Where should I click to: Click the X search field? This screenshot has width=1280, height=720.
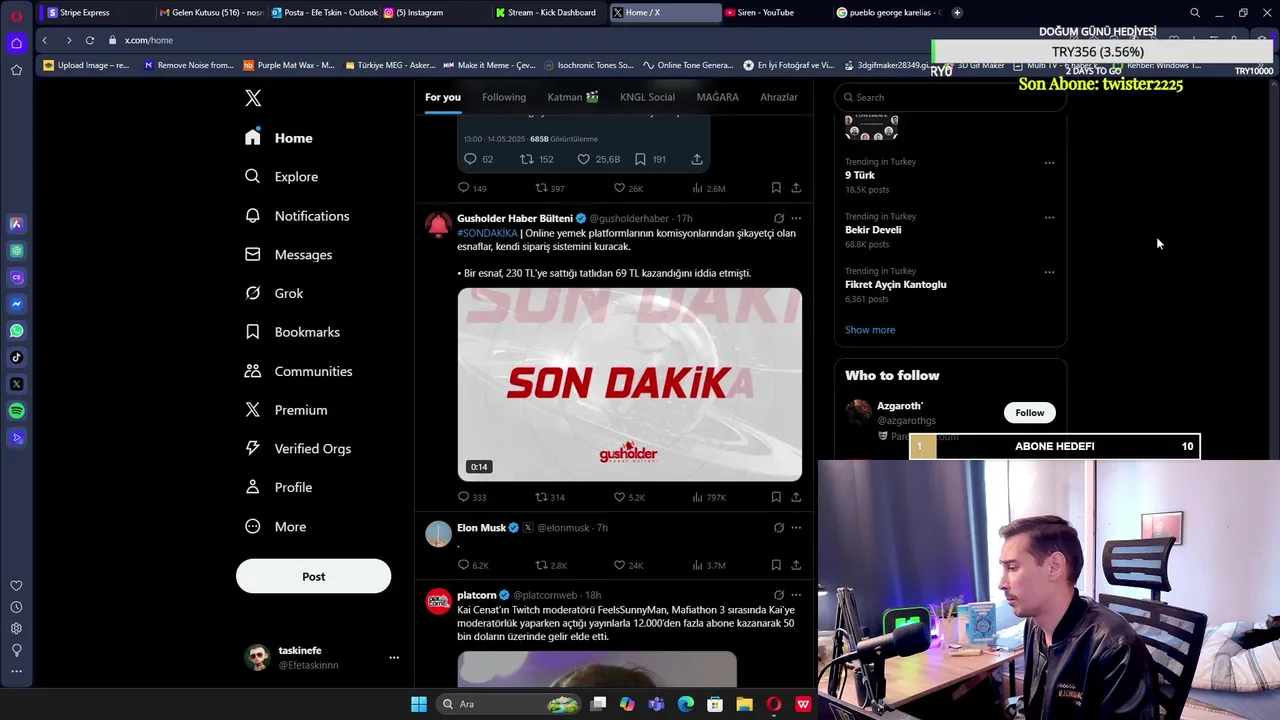(x=950, y=97)
